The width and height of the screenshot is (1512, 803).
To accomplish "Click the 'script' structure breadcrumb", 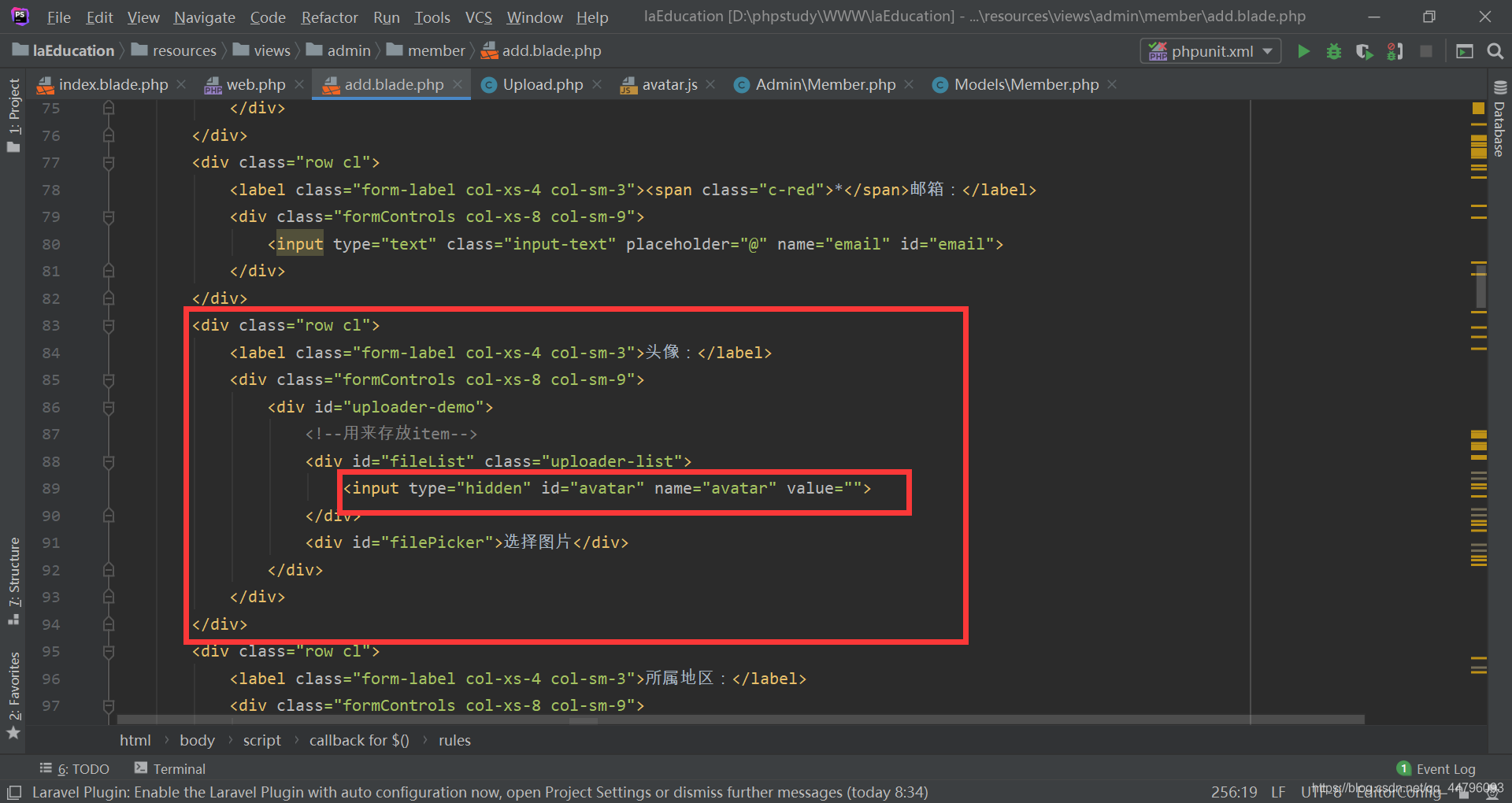I will (x=262, y=741).
